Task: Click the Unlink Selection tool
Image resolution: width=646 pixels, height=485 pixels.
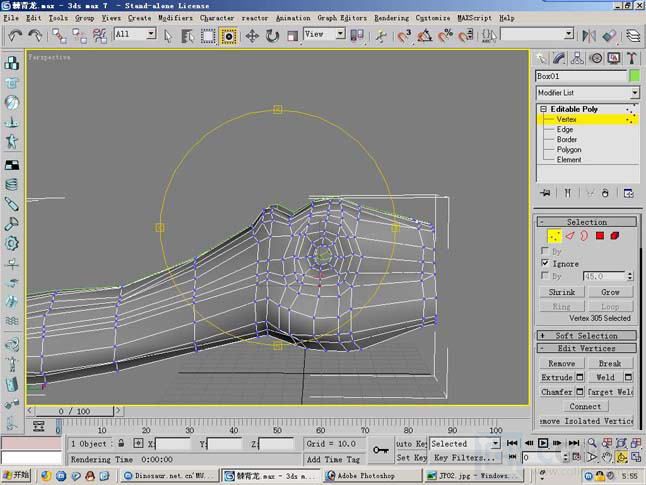Action: tap(79, 36)
